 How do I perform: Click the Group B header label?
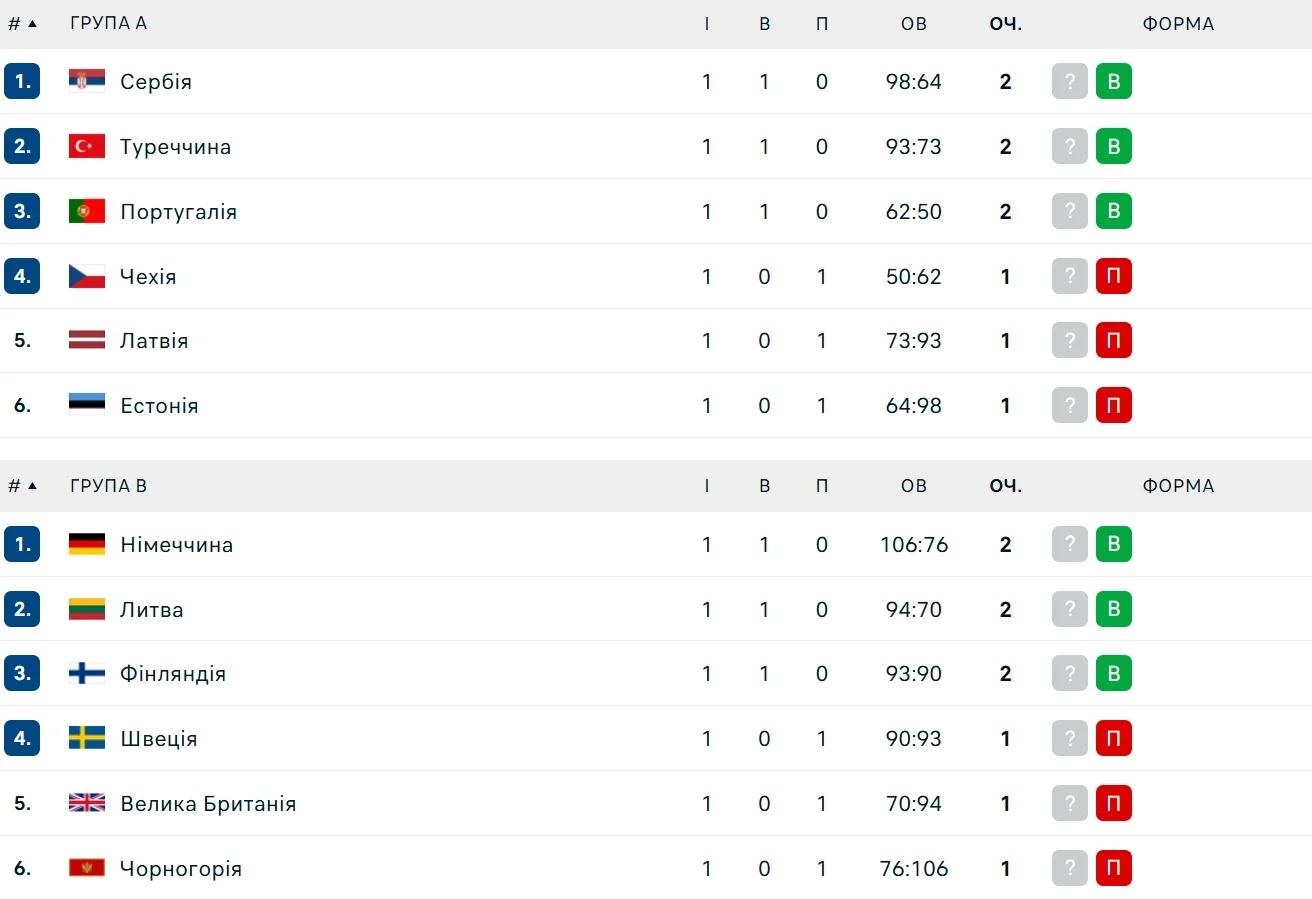tap(108, 486)
